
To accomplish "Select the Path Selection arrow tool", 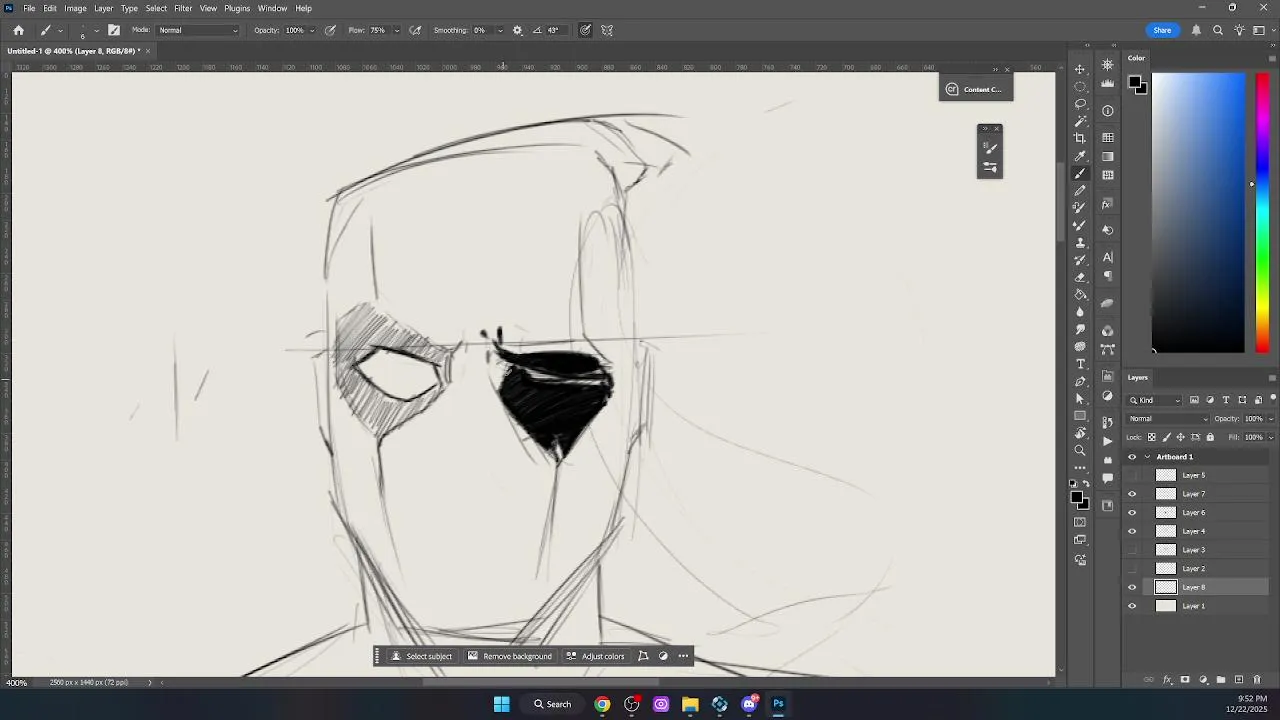I will (1080, 397).
